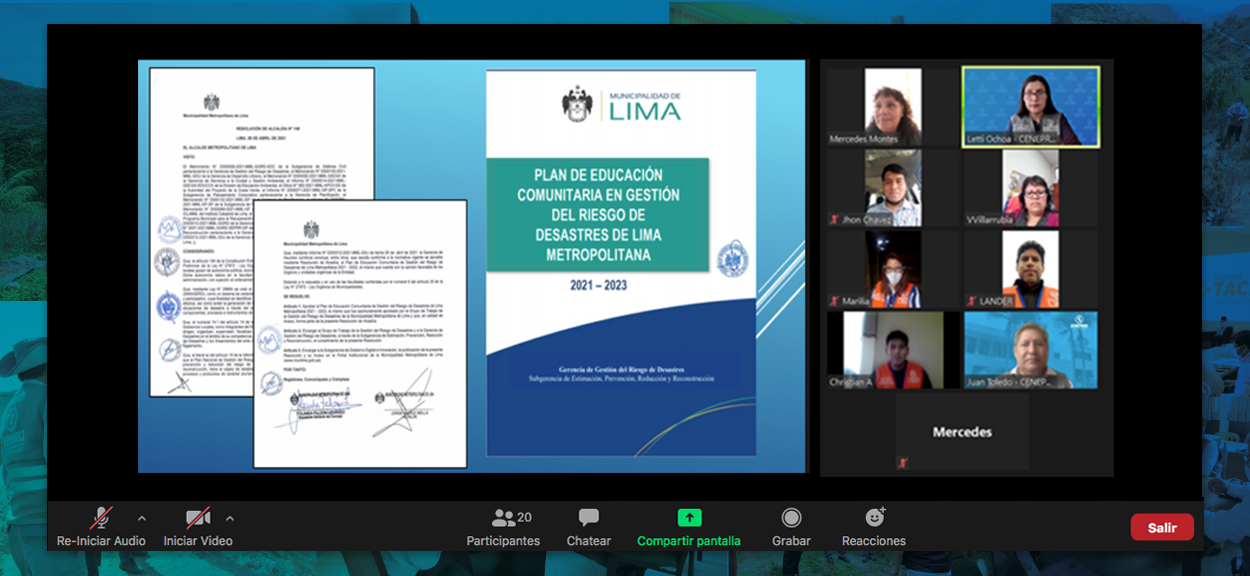The image size is (1250, 576).
Task: Open the video options arrow beside Iniciar Video
Action: tap(230, 518)
